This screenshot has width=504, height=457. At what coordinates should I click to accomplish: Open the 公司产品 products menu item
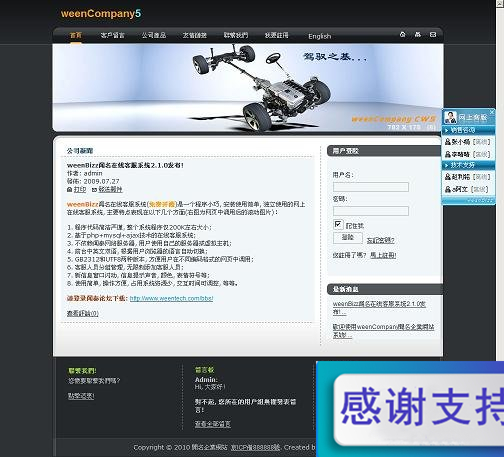(154, 35)
